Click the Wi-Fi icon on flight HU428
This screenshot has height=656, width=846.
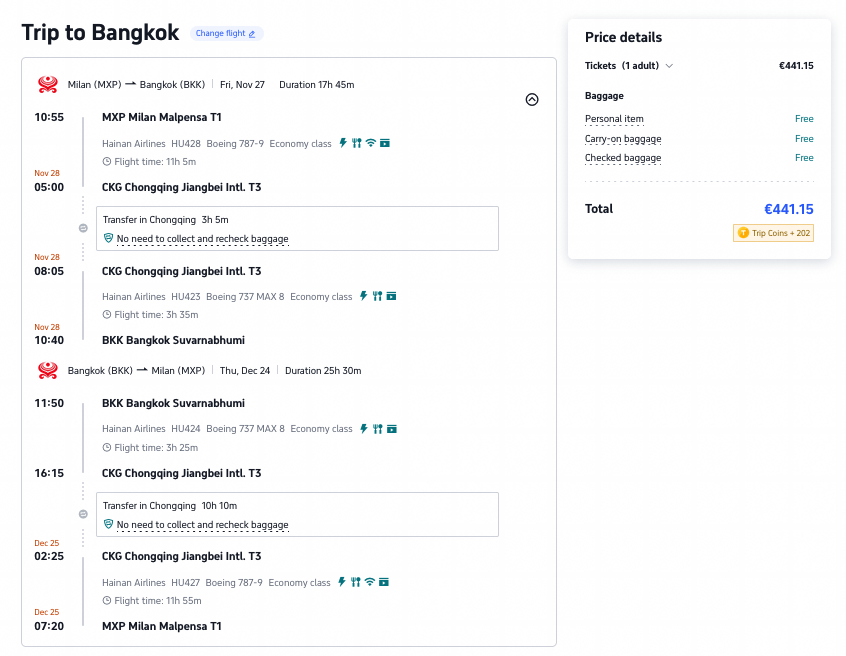pyautogui.click(x=371, y=143)
